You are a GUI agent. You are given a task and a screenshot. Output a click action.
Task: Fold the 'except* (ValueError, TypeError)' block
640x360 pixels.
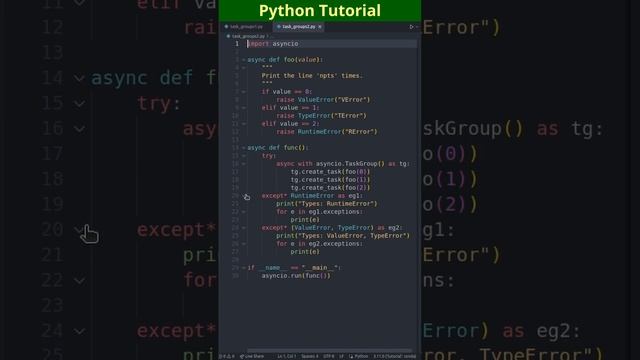coord(244,228)
